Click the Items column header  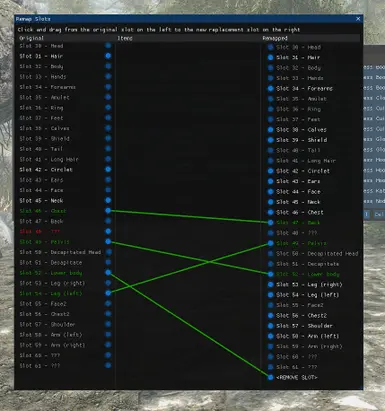coord(125,38)
